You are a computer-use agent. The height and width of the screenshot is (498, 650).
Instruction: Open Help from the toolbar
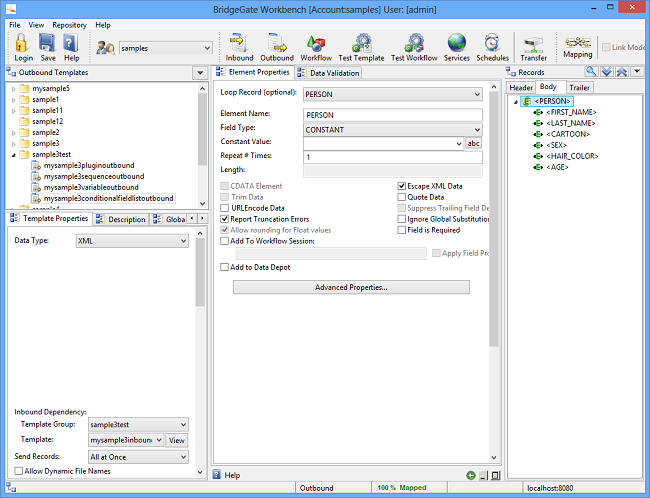pos(71,48)
